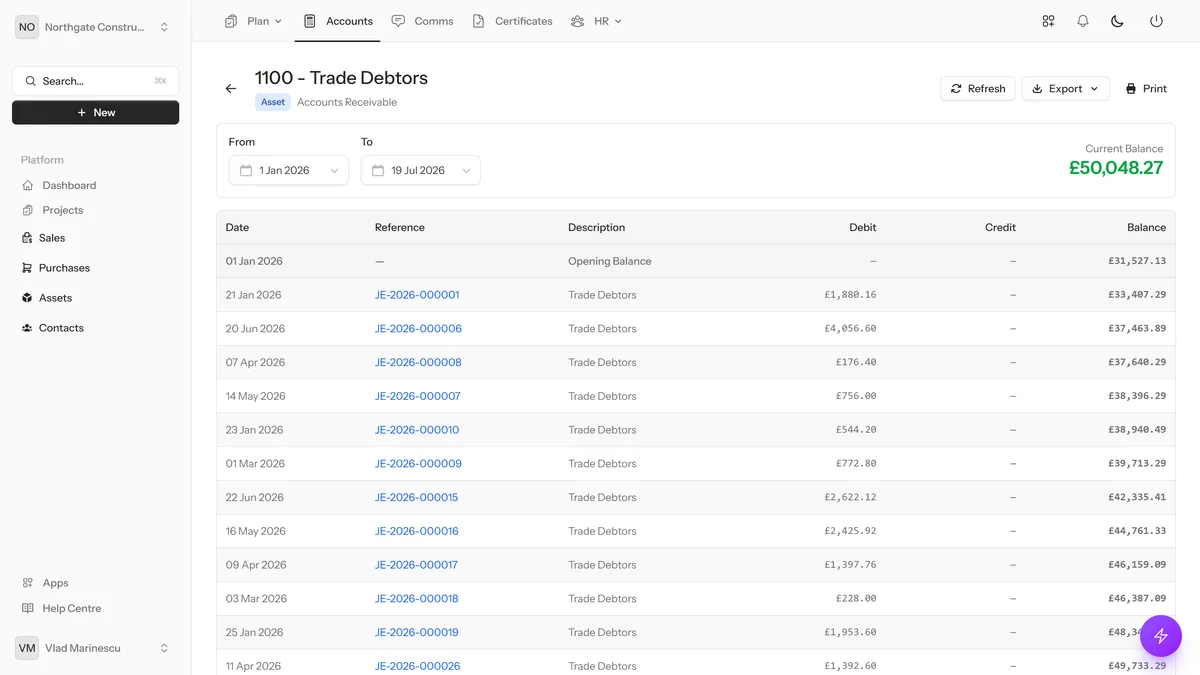The image size is (1200, 675).
Task: Click the power logout icon
Action: click(1156, 21)
